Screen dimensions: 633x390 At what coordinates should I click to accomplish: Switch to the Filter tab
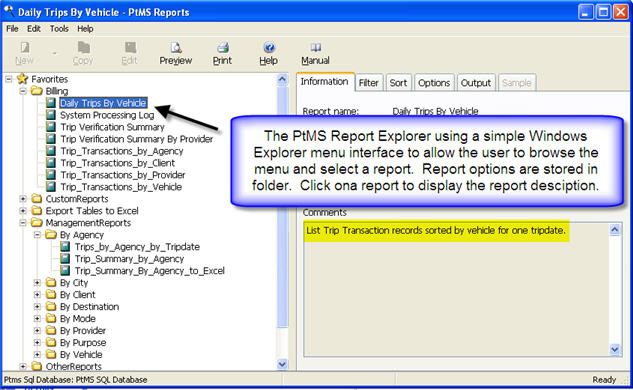[x=369, y=83]
